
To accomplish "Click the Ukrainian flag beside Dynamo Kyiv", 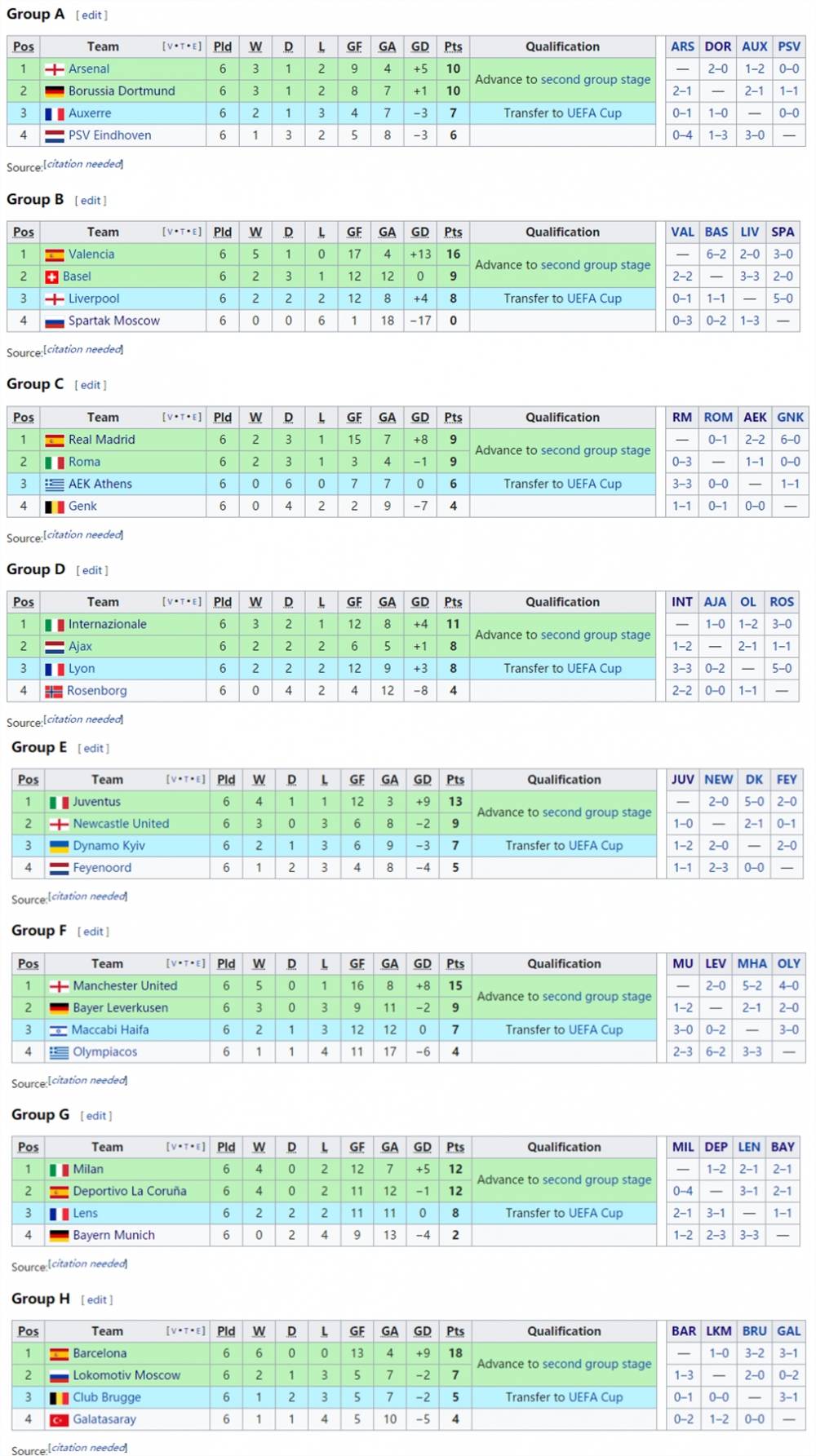I will click(x=59, y=847).
